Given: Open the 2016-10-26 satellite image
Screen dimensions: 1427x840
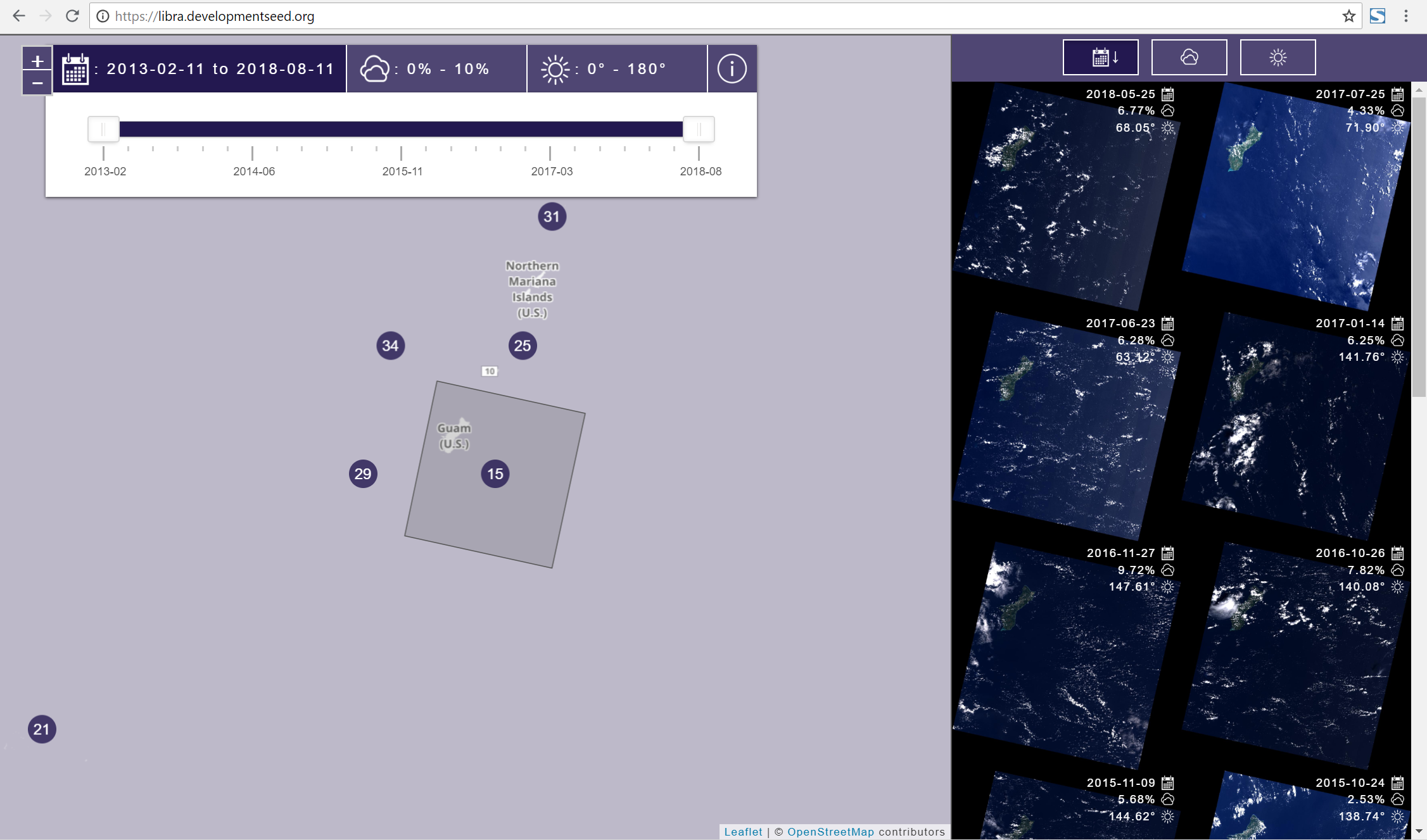Looking at the screenshot, I should pyautogui.click(x=1297, y=655).
